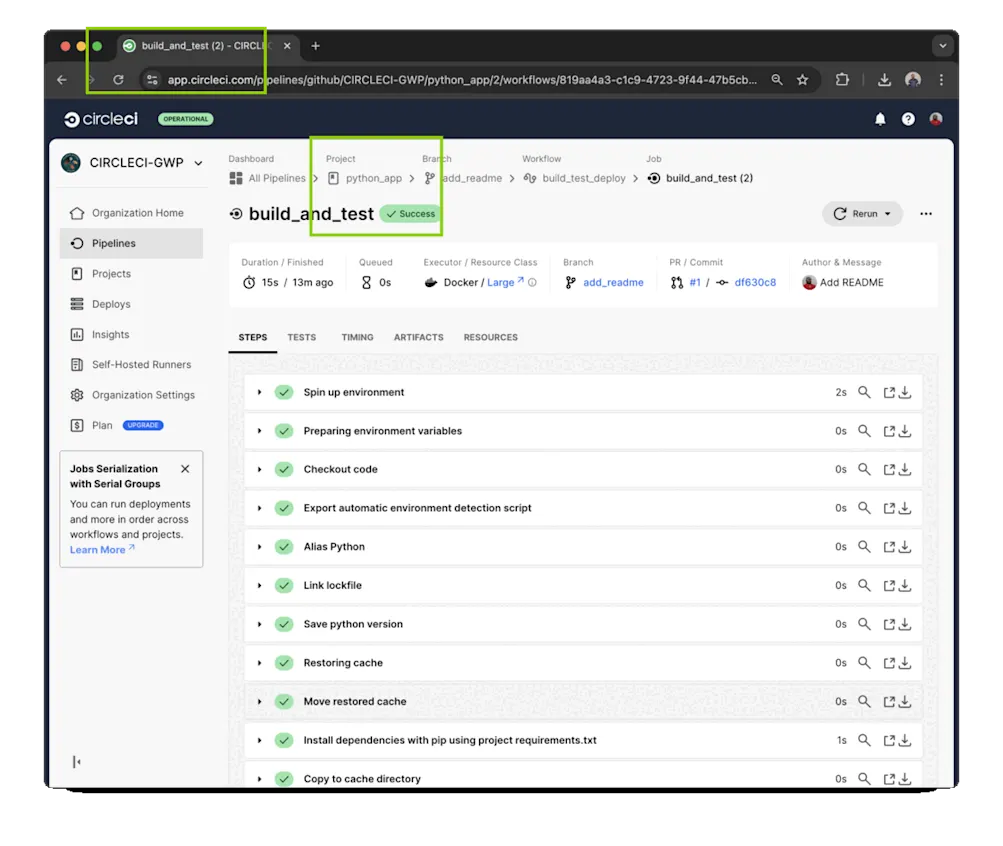Search Export automatic environment detection script output
The width and height of the screenshot is (1003, 846).
pyautogui.click(x=864, y=508)
